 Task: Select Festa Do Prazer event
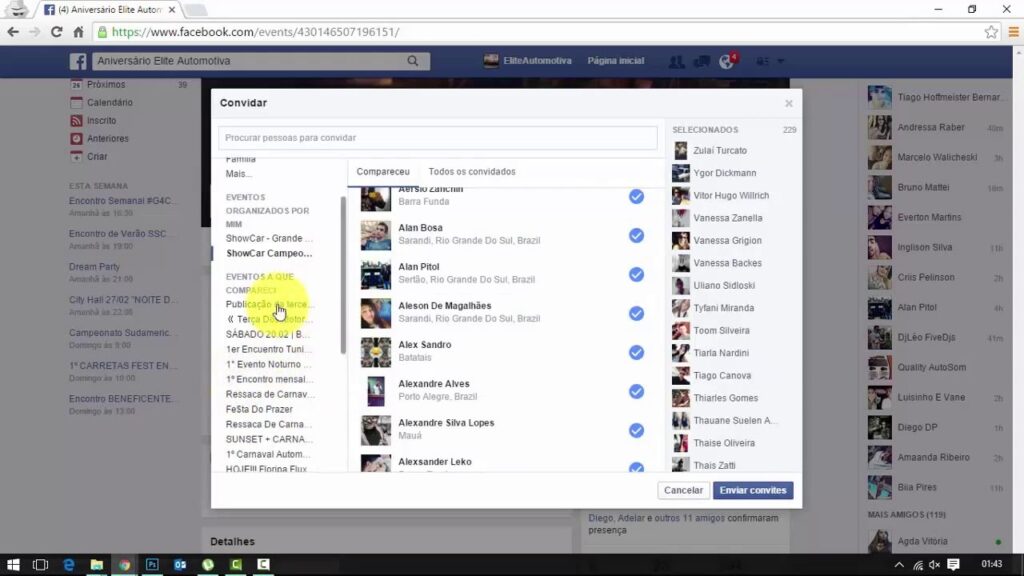259,409
